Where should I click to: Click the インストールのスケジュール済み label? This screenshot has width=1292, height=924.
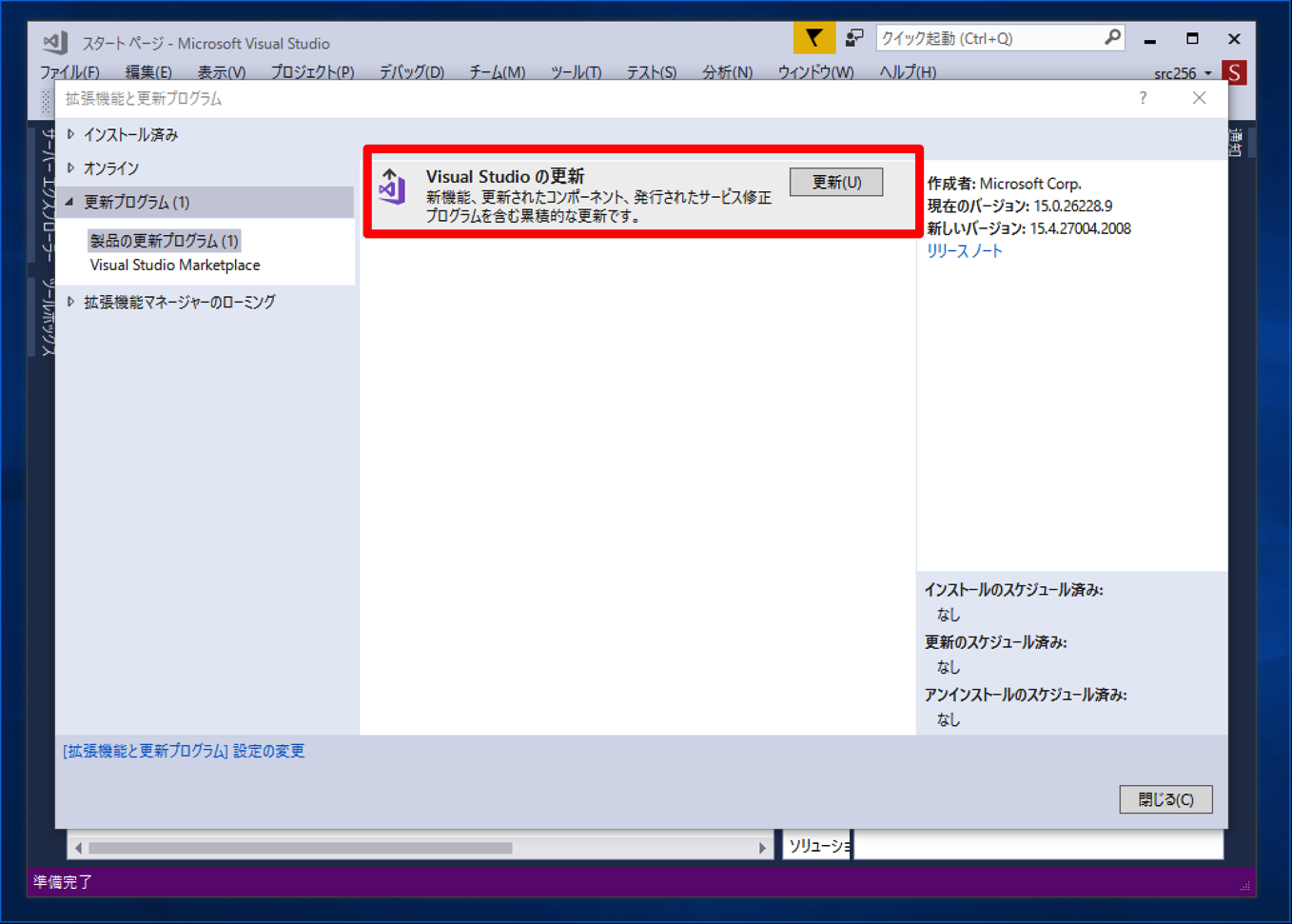pos(1014,590)
